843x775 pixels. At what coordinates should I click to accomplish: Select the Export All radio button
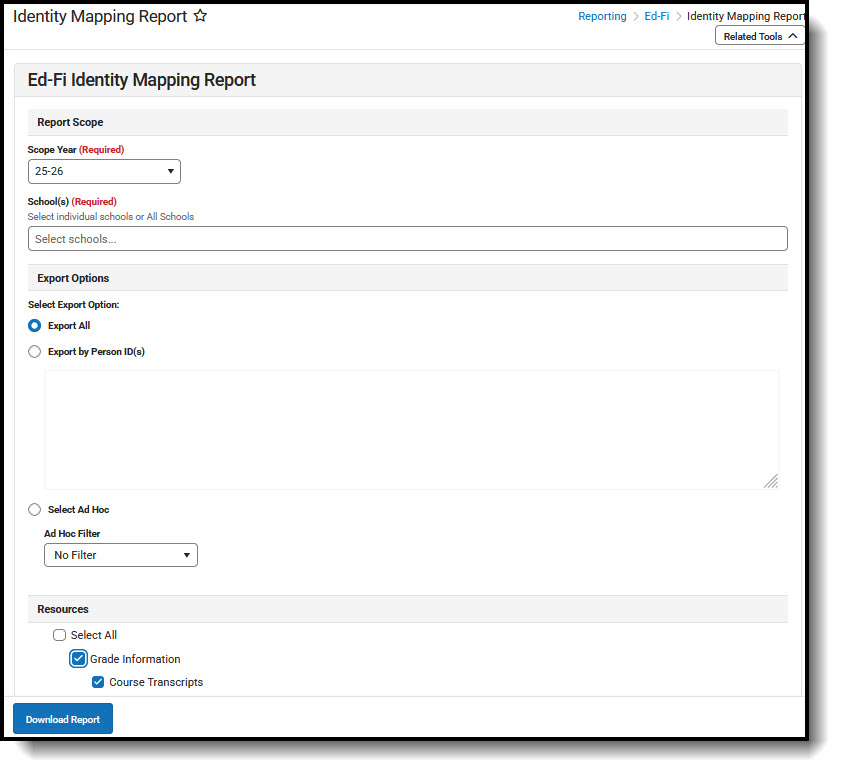click(34, 326)
